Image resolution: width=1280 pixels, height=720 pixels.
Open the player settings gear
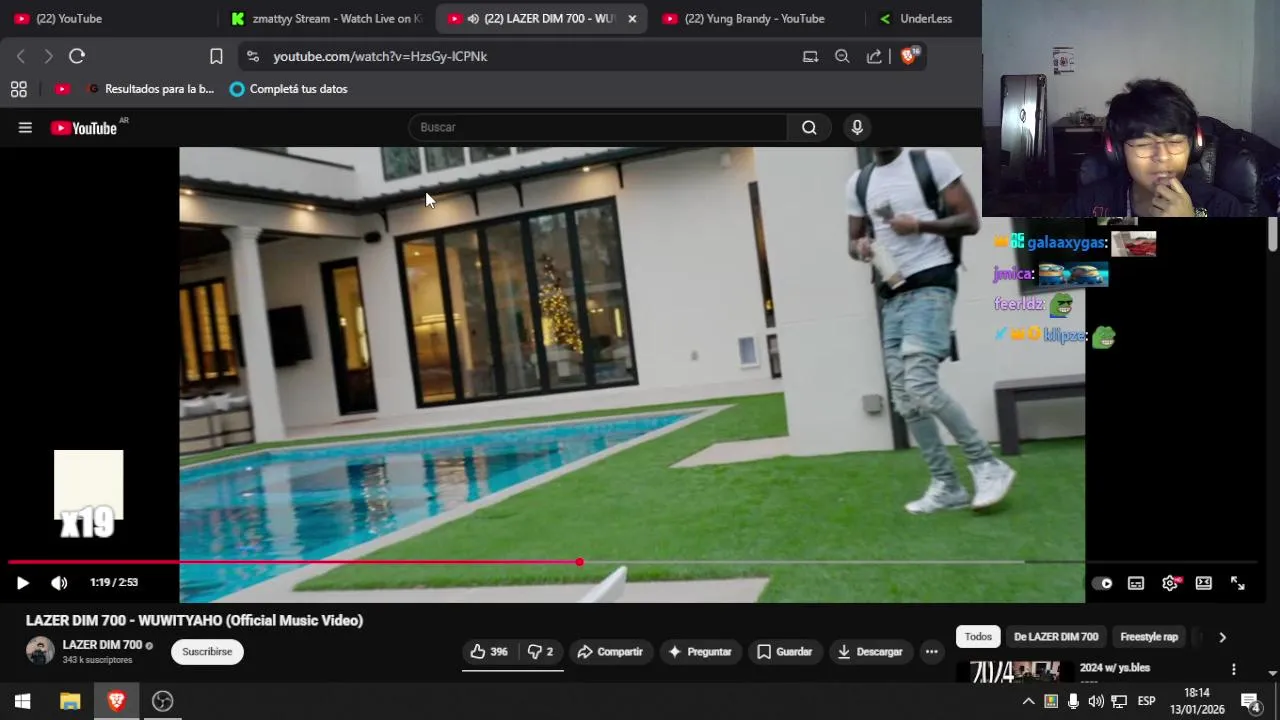1170,583
